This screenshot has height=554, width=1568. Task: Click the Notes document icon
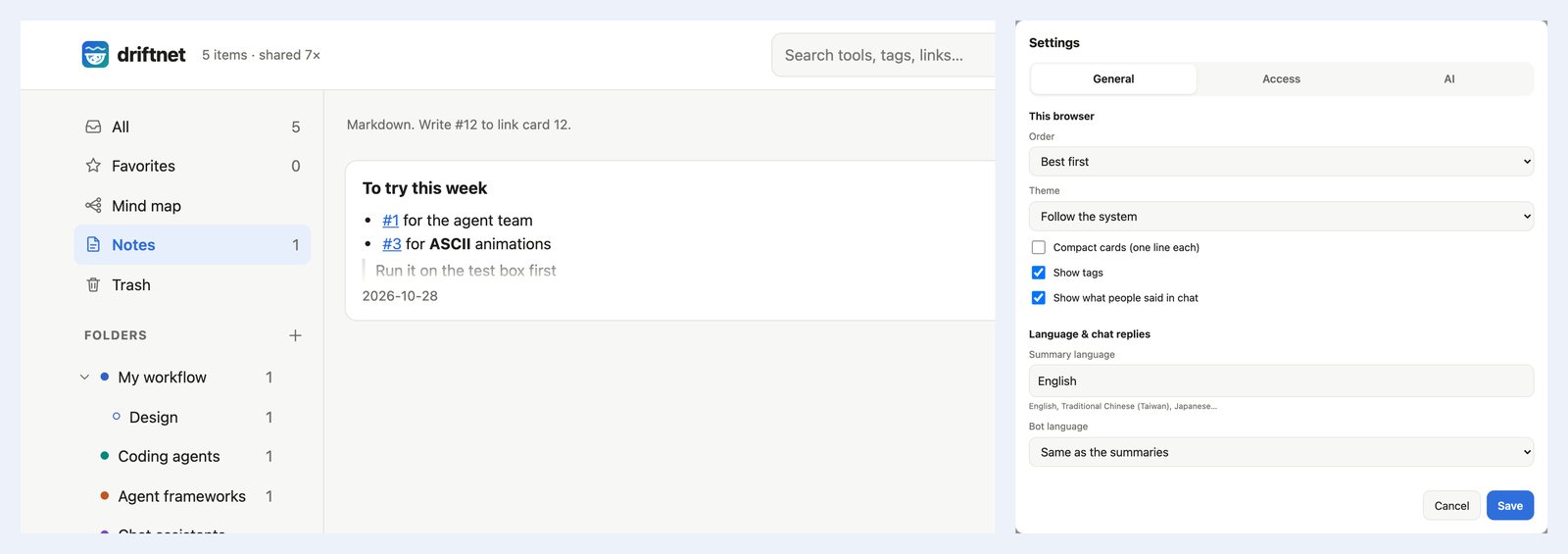coord(93,245)
